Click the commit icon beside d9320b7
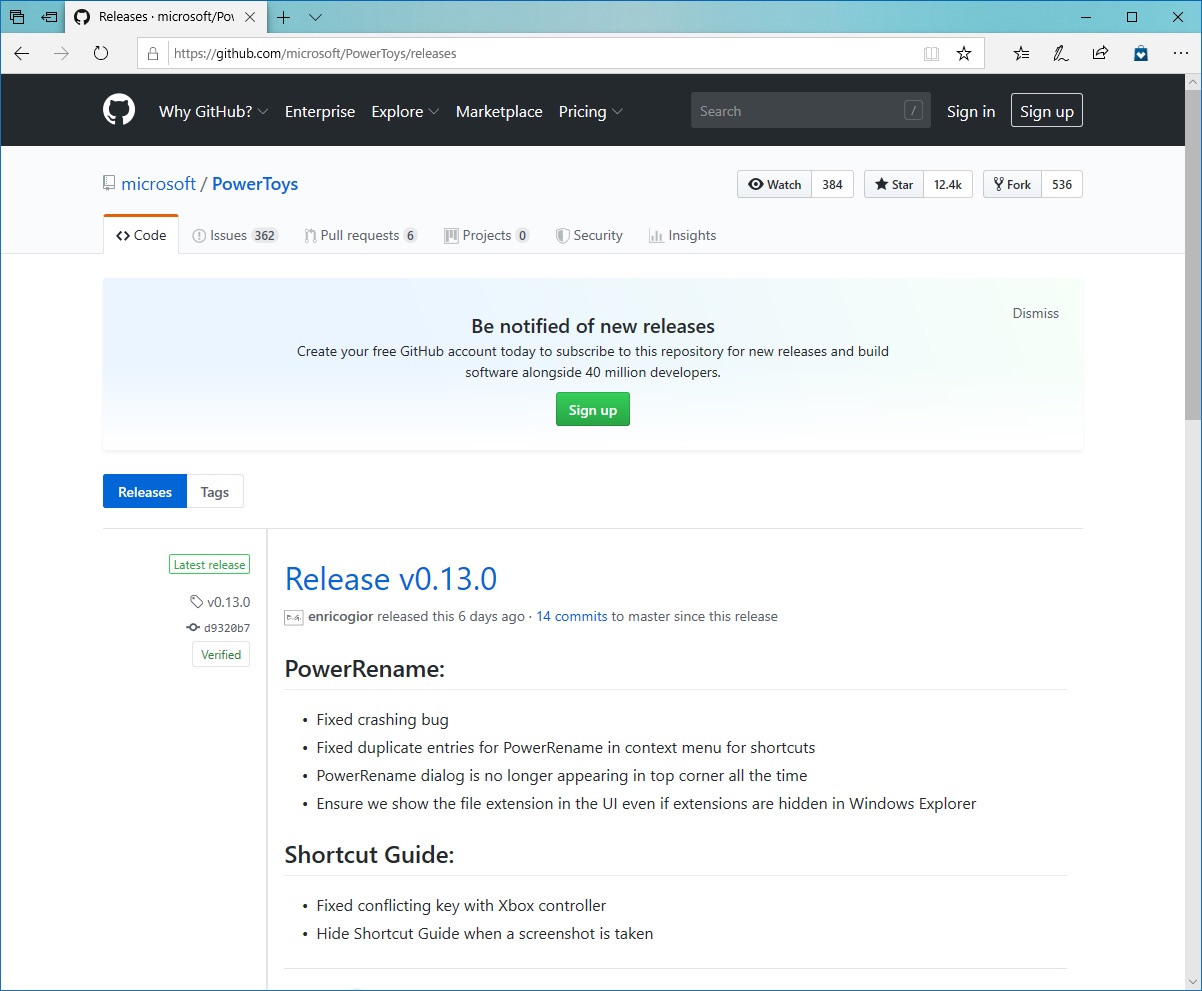Viewport: 1202px width, 991px height. [x=193, y=628]
